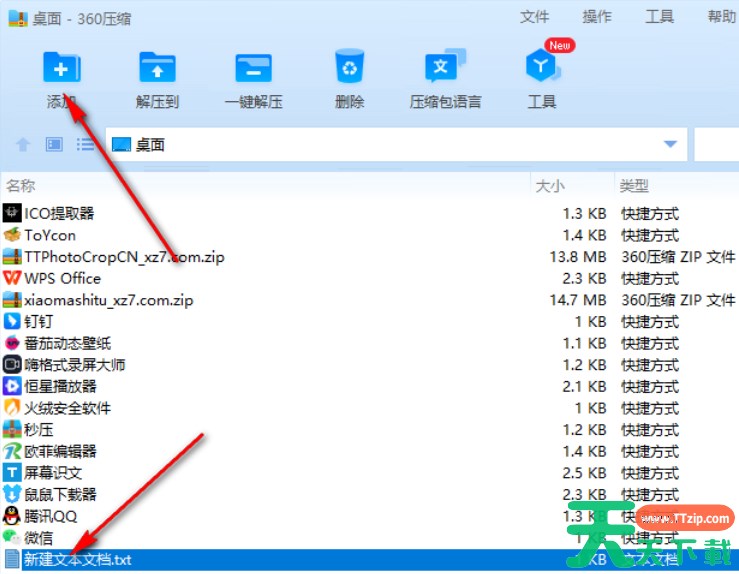Screen dimensions: 739x574
Task: Click the 2.5 KB size cell
Action: 584,473
